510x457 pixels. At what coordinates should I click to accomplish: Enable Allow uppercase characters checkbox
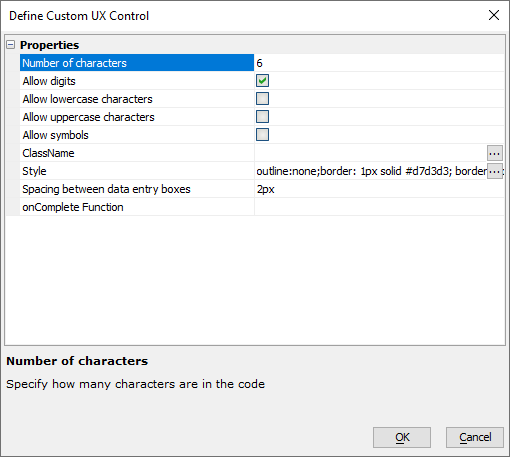pyautogui.click(x=262, y=117)
